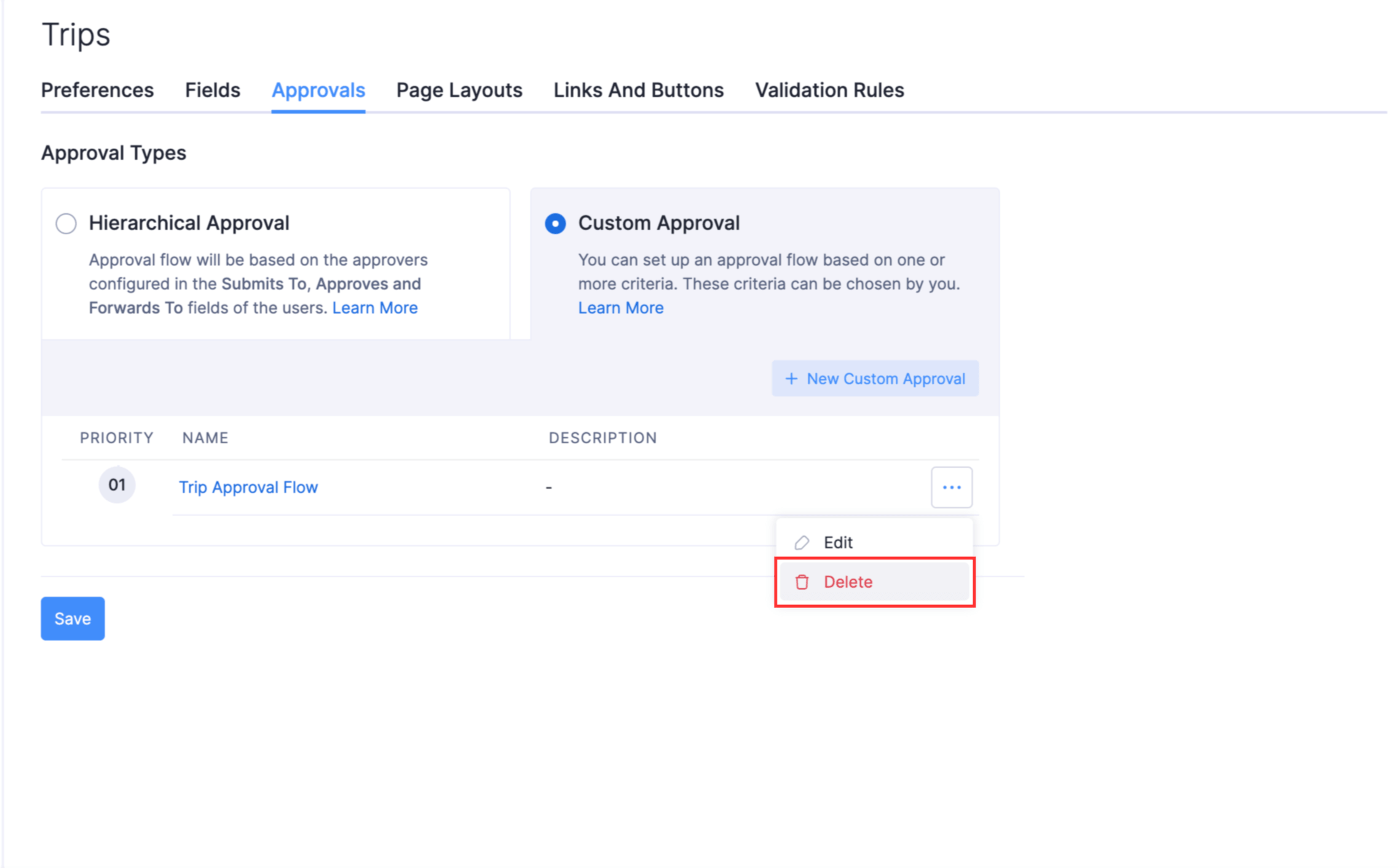Switch to the Validation Rules tab
This screenshot has height=868, width=1398.
[x=829, y=90]
